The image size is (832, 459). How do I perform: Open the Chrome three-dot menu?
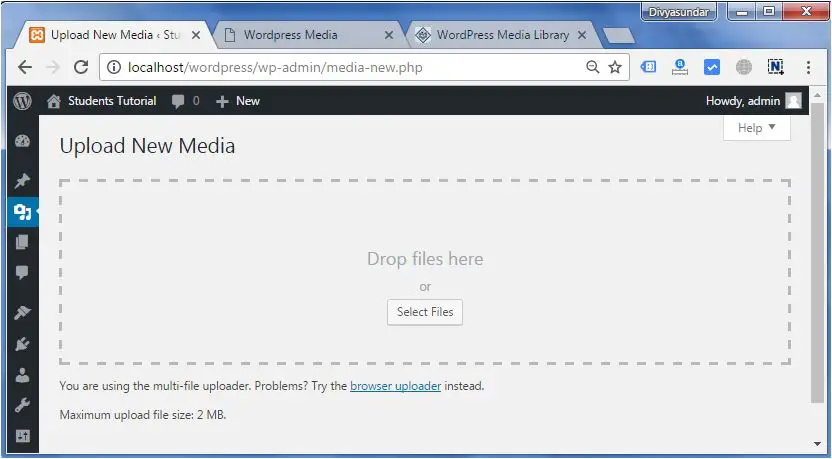[x=808, y=67]
